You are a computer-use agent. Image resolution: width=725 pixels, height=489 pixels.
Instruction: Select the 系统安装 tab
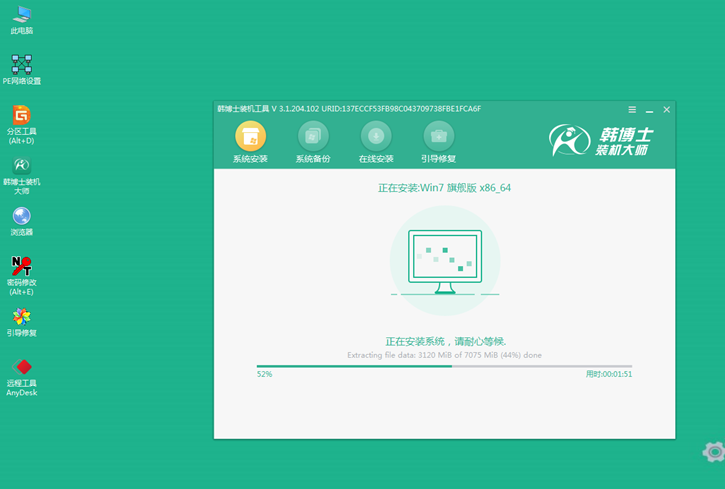pyautogui.click(x=250, y=142)
